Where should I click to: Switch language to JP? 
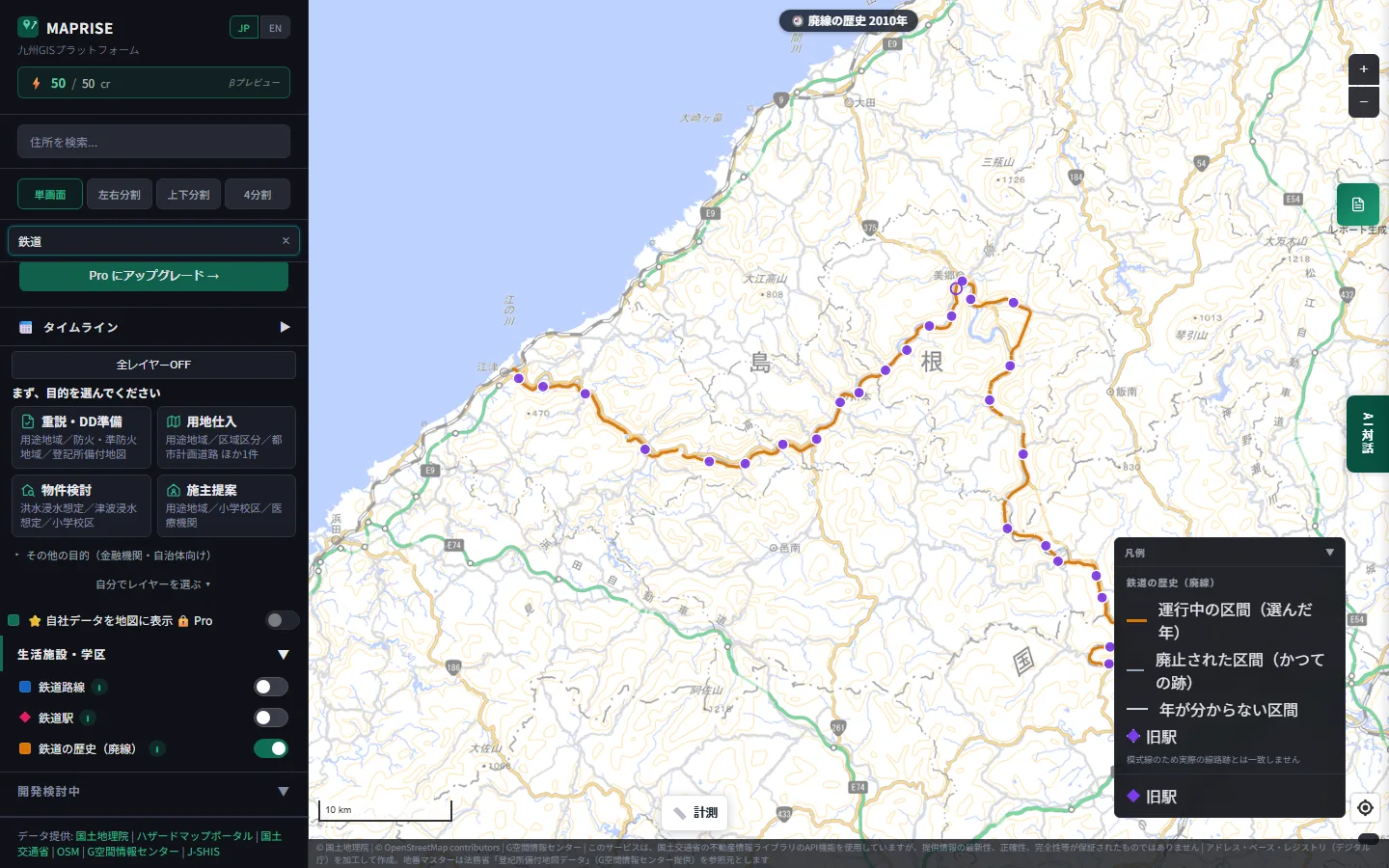[244, 28]
